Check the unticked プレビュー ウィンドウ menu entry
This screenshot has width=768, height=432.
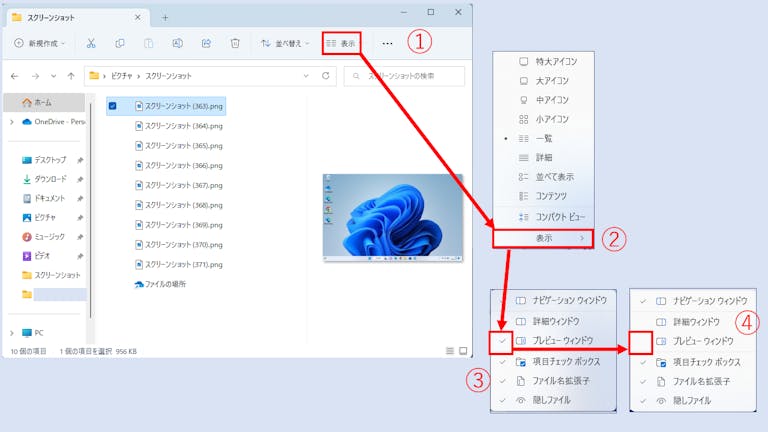(694, 341)
